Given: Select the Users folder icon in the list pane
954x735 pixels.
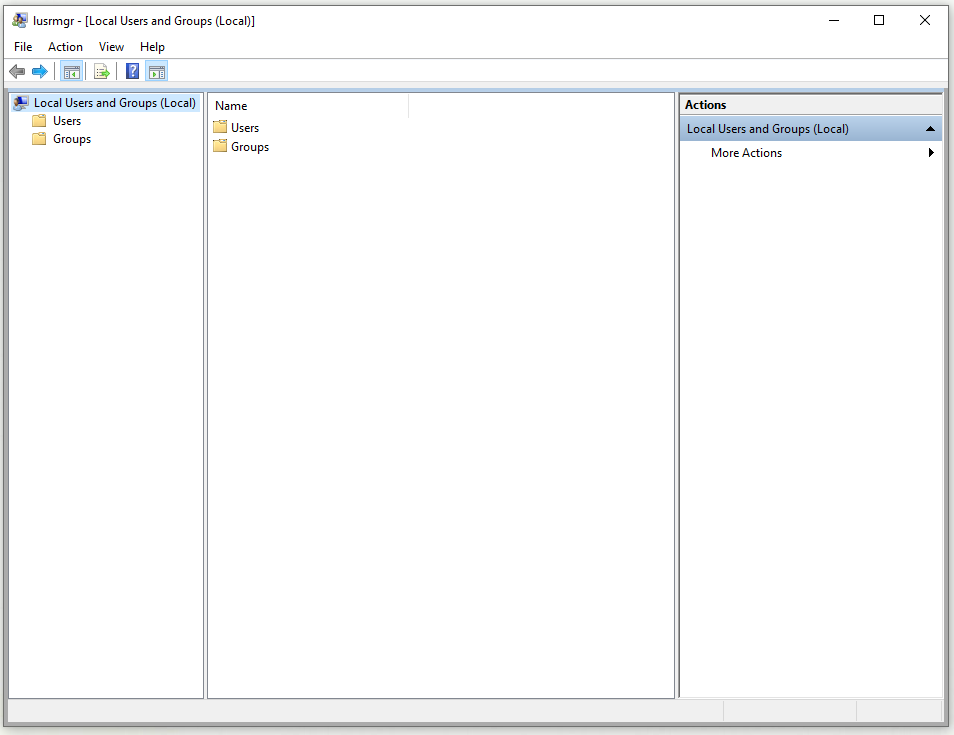Looking at the screenshot, I should click(x=220, y=127).
